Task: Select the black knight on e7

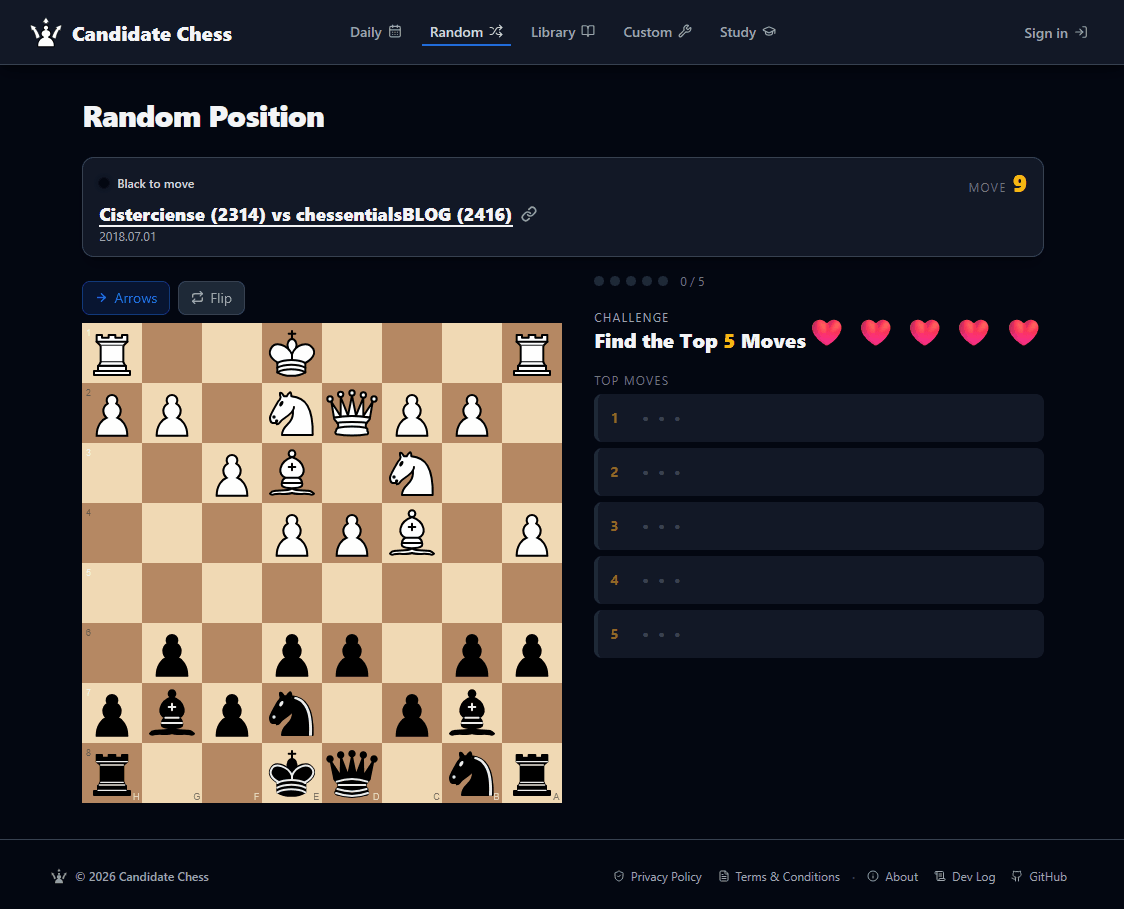Action: (292, 713)
